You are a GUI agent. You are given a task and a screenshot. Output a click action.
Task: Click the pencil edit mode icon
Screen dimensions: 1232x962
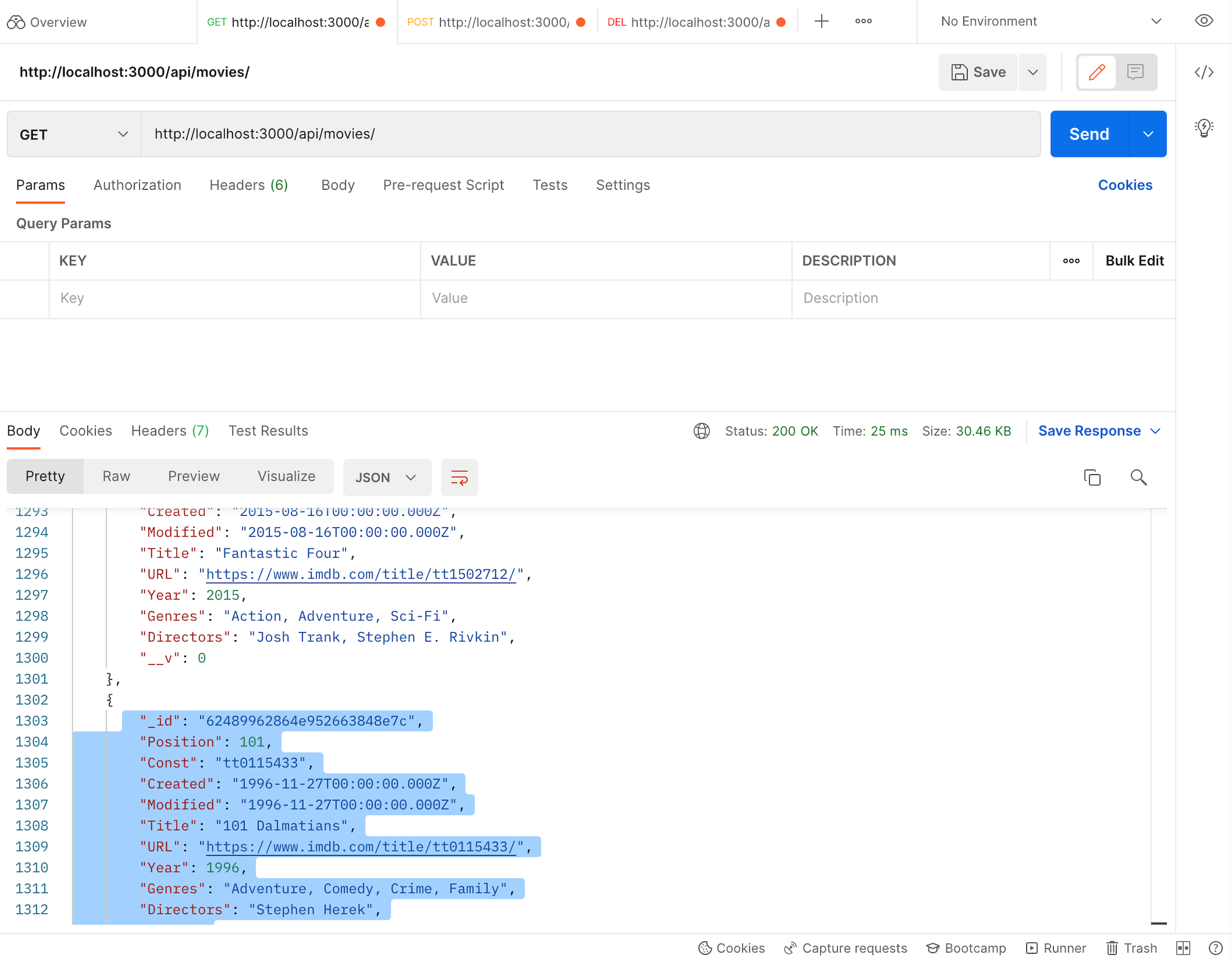(1096, 72)
